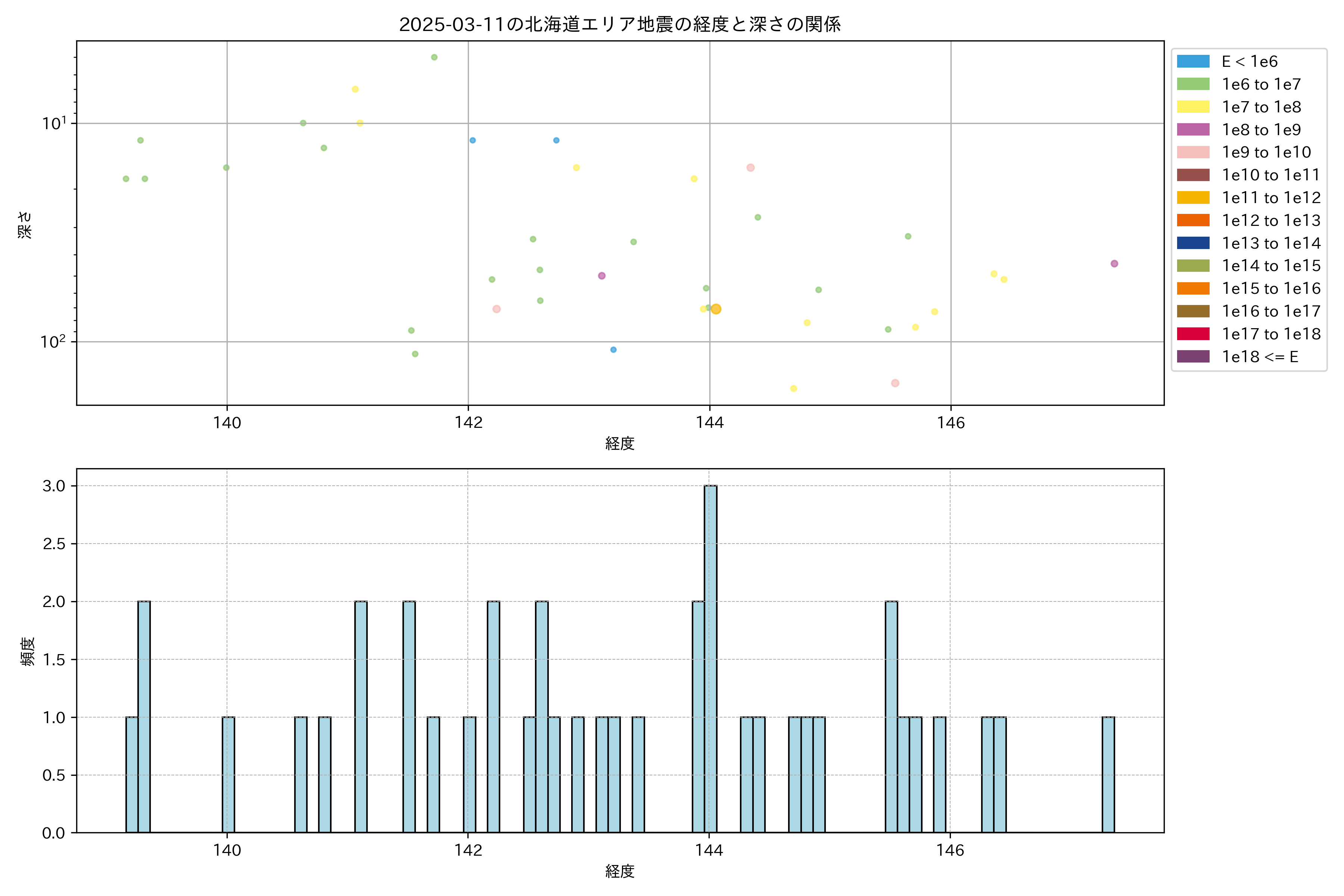The width and height of the screenshot is (1344, 896).
Task: Click the yellow 1e7 to 1e8 legend swatch
Action: pos(1192,107)
